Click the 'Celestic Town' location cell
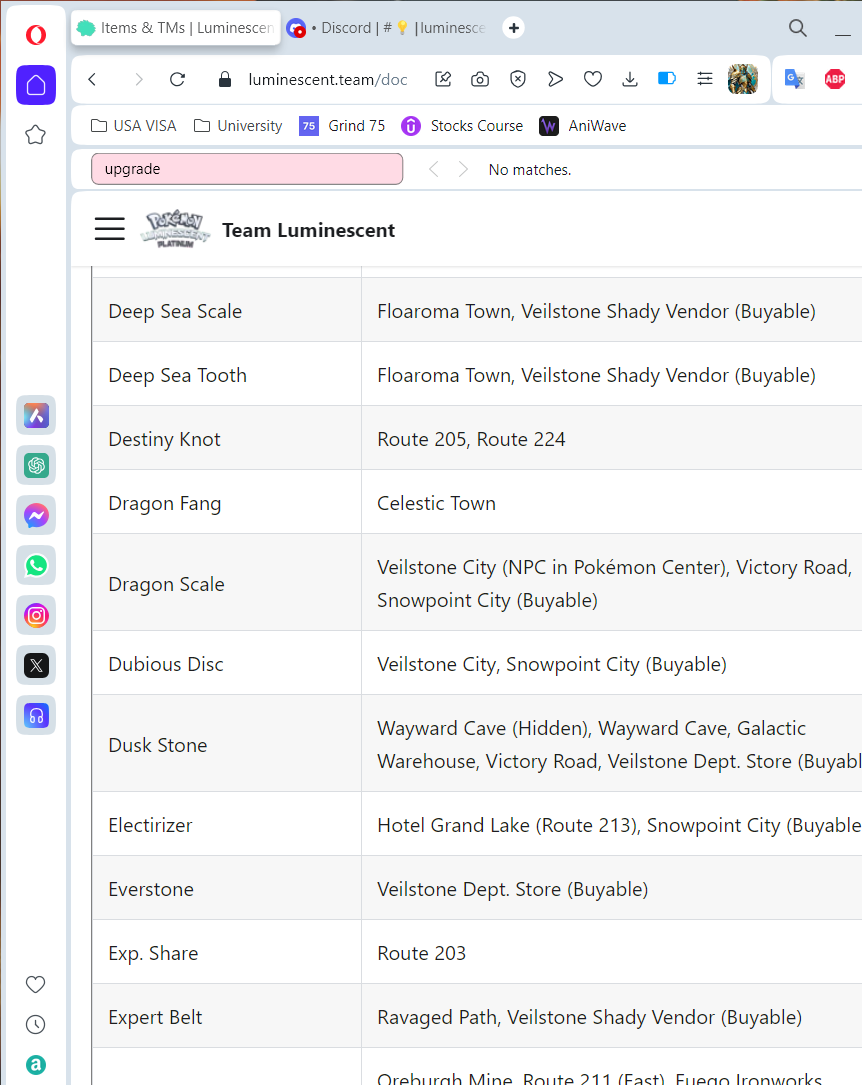The image size is (862, 1085). pos(612,502)
